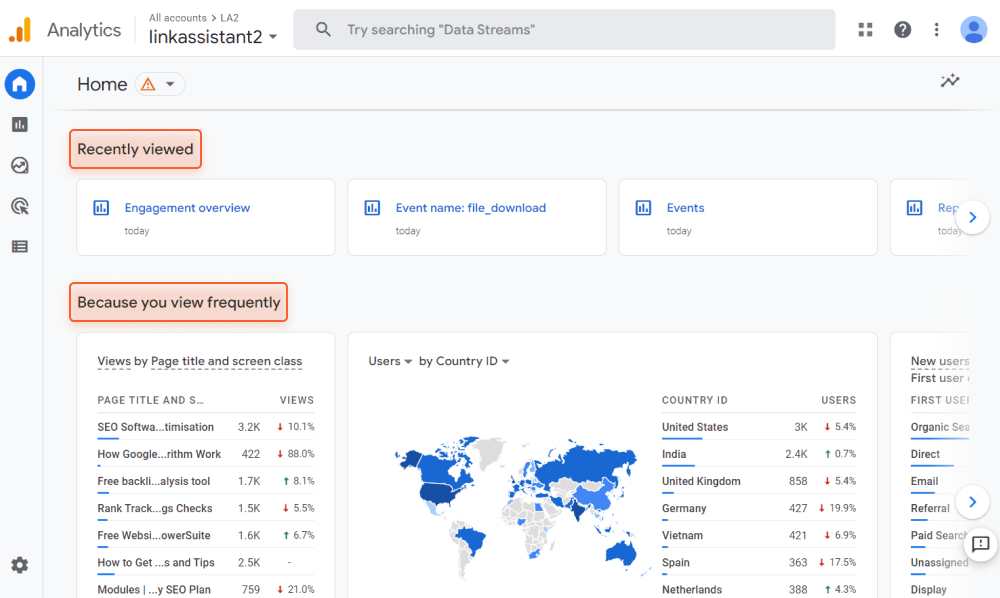Image resolution: width=1000 pixels, height=598 pixels.
Task: Open the Insights sparkline icon
Action: (x=950, y=80)
